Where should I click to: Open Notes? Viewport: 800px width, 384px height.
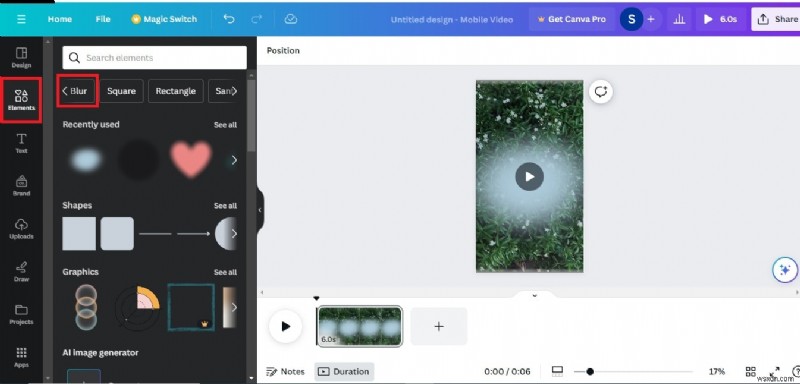point(286,372)
